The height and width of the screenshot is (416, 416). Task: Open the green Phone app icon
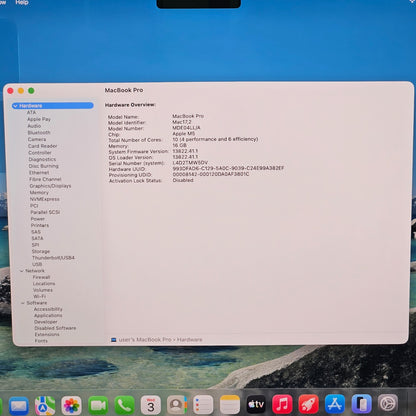click(x=124, y=405)
